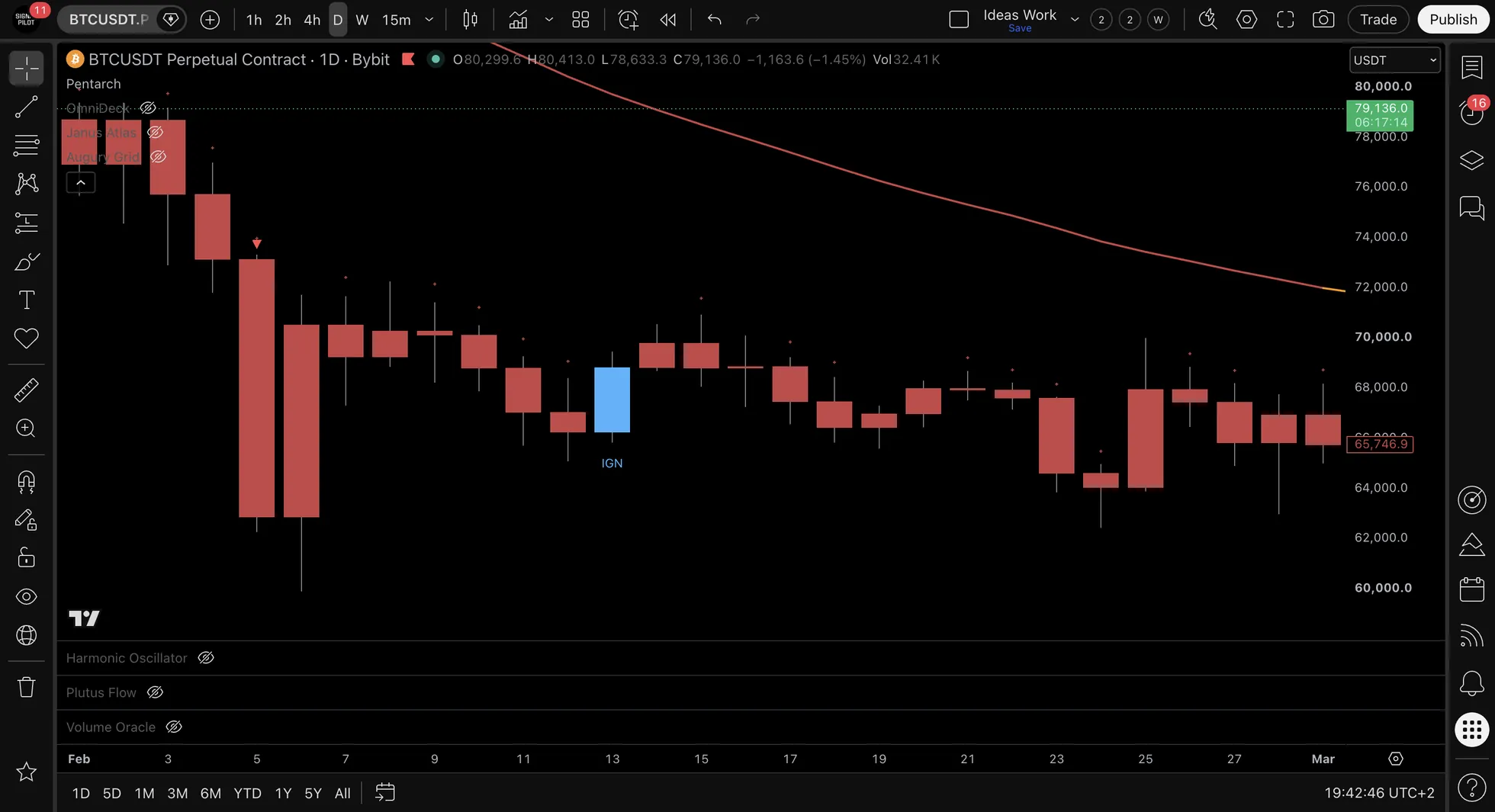Image resolution: width=1495 pixels, height=812 pixels.
Task: Delete drawings with the trash icon
Action: 27,687
